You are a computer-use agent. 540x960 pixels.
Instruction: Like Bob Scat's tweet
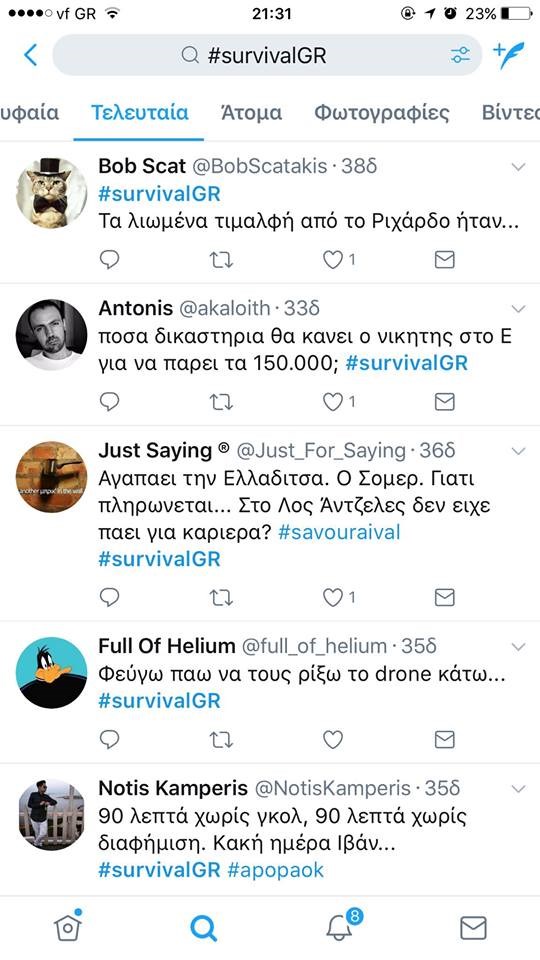click(332, 260)
